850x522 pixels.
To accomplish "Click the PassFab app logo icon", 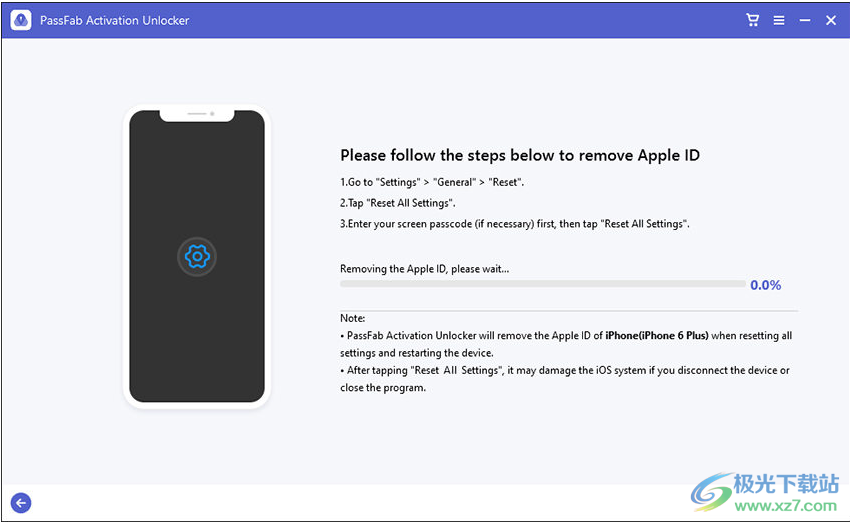I will click(21, 20).
